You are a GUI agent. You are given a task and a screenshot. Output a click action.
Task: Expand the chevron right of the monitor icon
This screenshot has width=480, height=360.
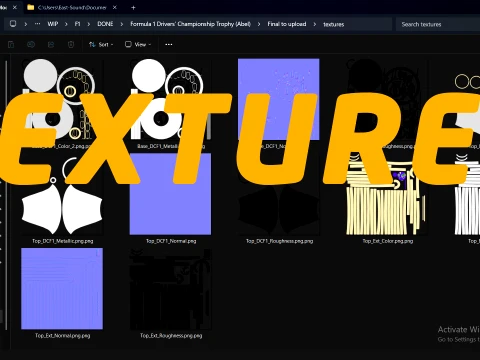pos(25,24)
